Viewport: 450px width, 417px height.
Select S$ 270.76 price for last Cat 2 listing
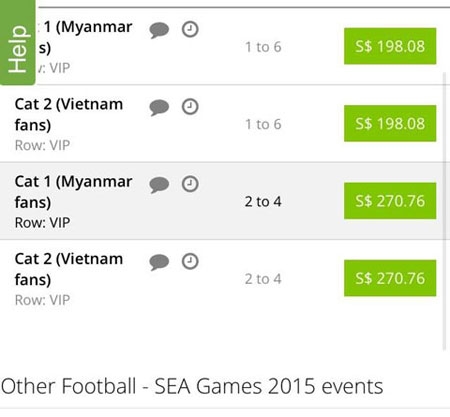click(390, 278)
